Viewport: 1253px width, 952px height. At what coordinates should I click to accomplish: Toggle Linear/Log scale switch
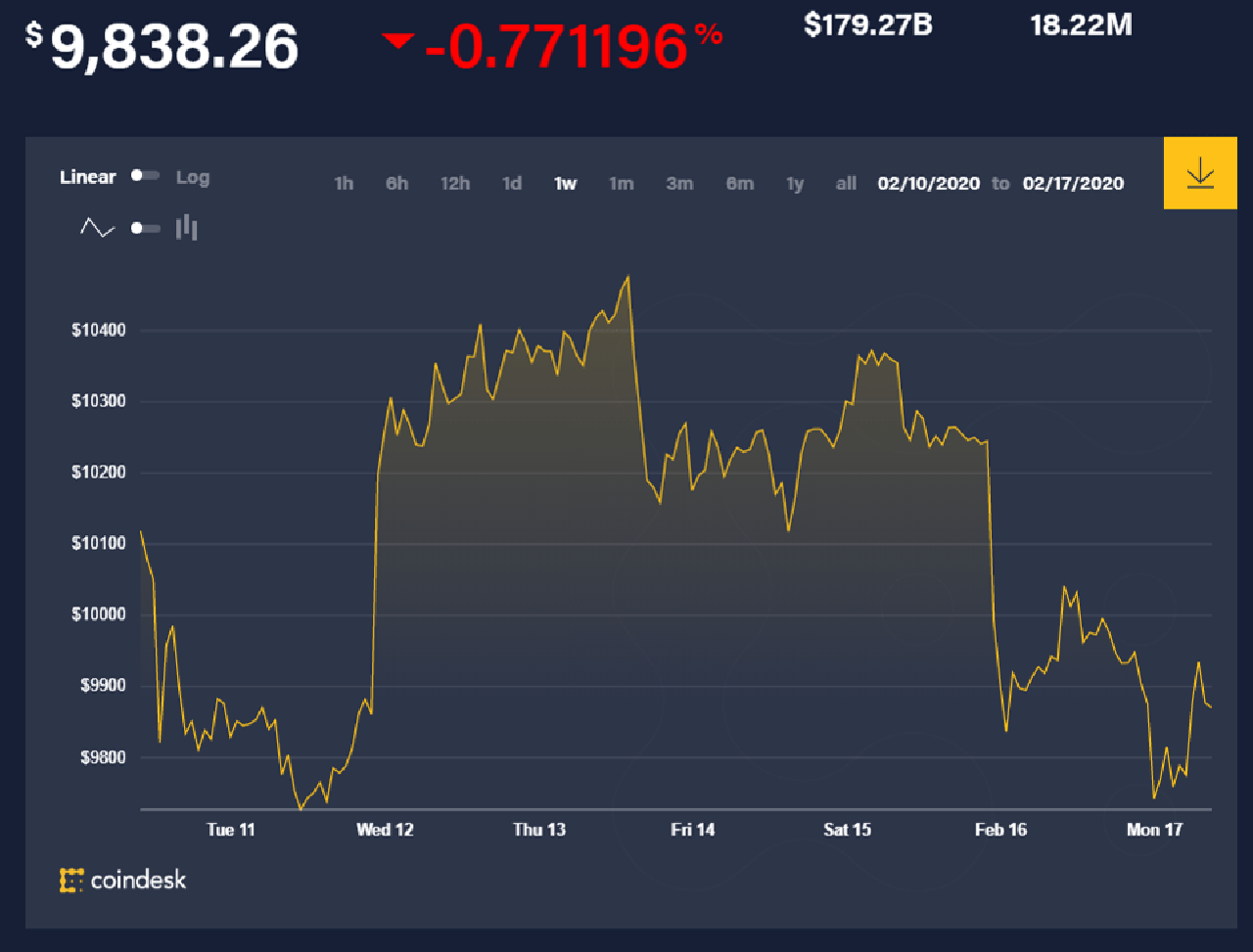[145, 176]
